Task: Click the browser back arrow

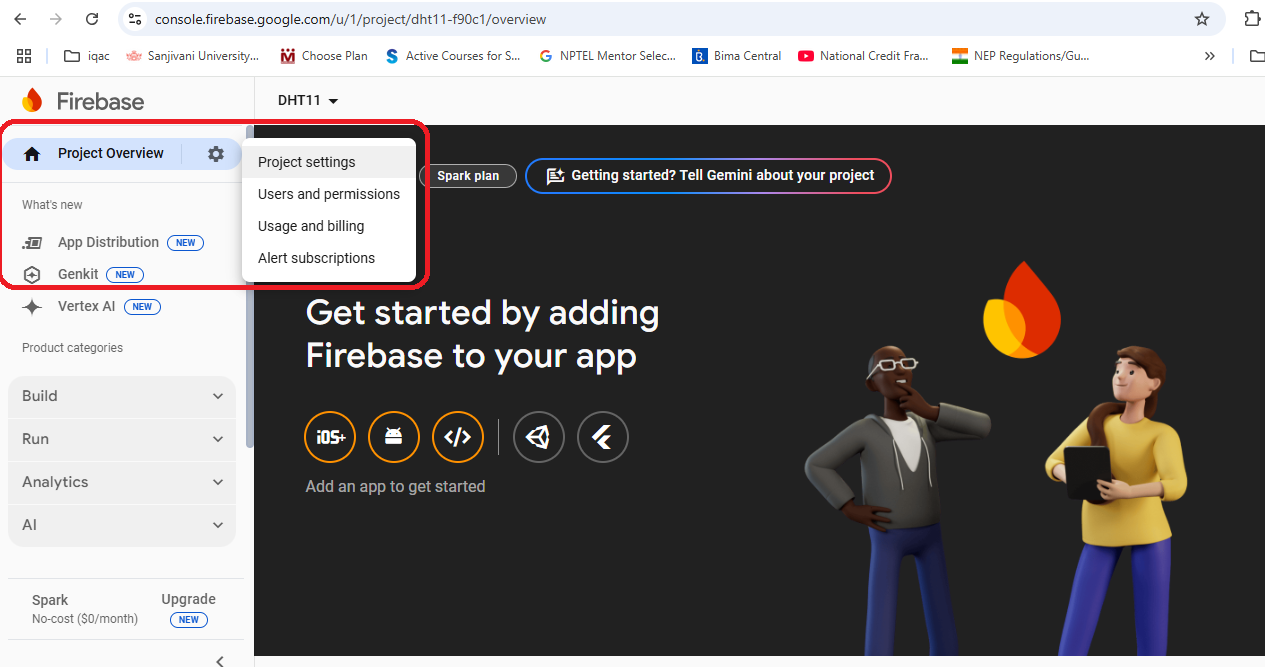Action: tap(21, 19)
